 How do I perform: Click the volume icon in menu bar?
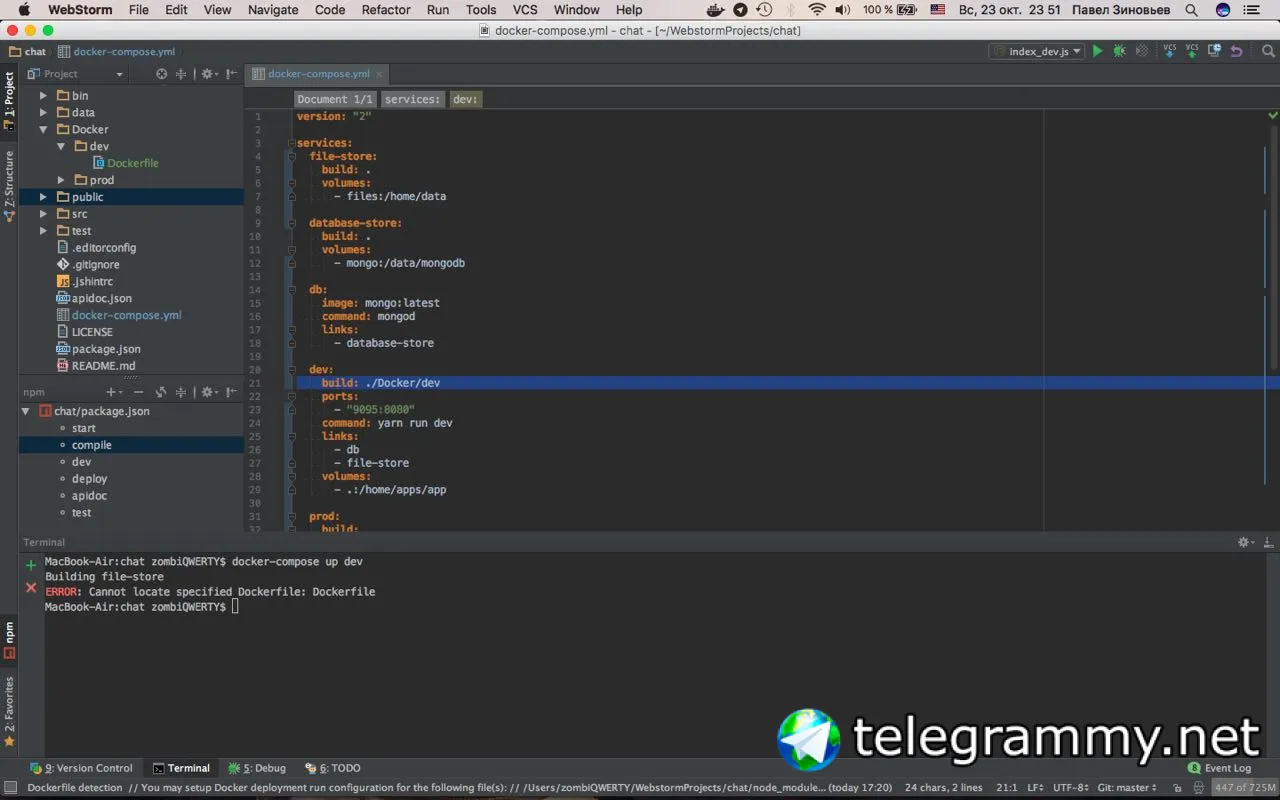843,10
